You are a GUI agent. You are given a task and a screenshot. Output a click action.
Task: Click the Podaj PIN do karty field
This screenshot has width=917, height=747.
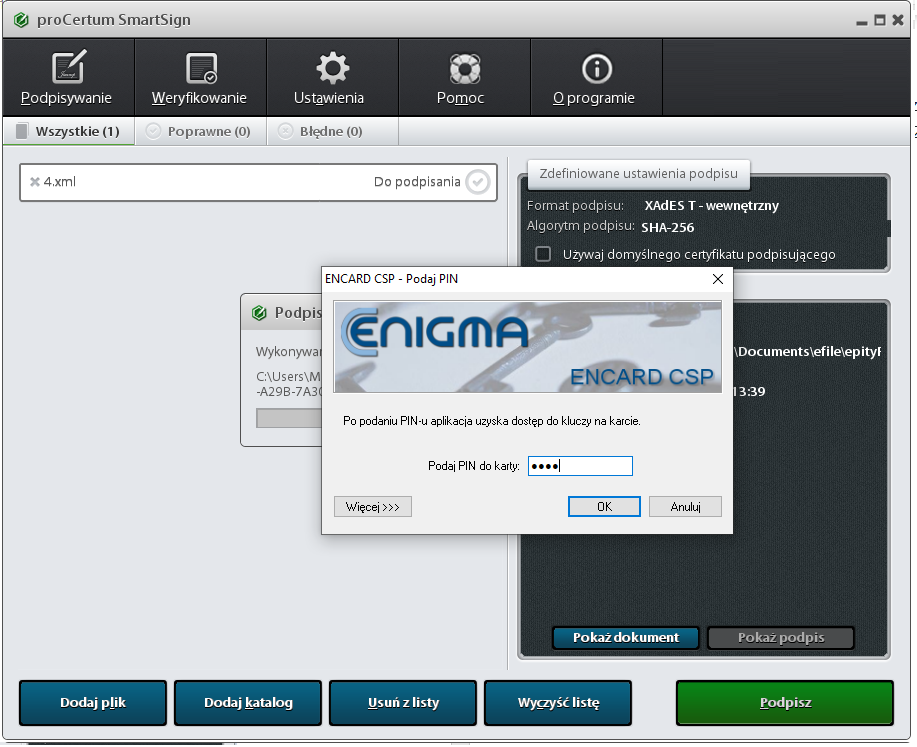(580, 466)
